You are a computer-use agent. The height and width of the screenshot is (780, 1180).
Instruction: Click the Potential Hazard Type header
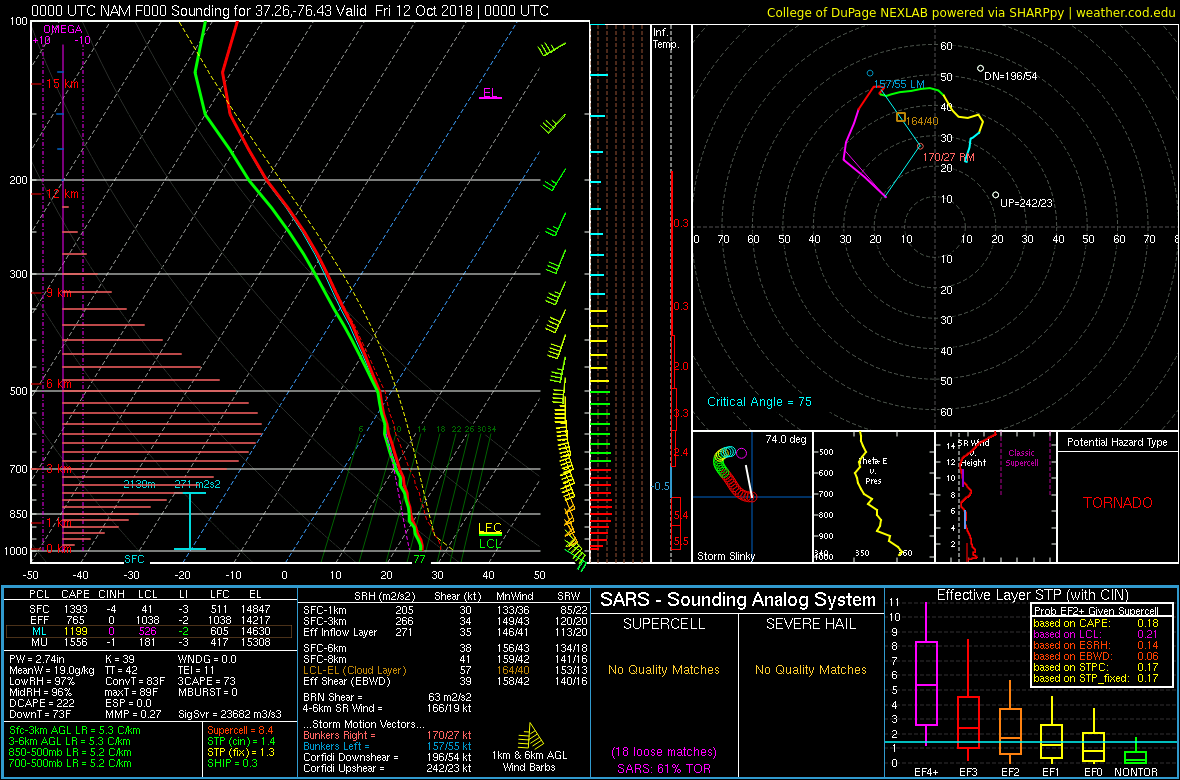click(x=1118, y=443)
